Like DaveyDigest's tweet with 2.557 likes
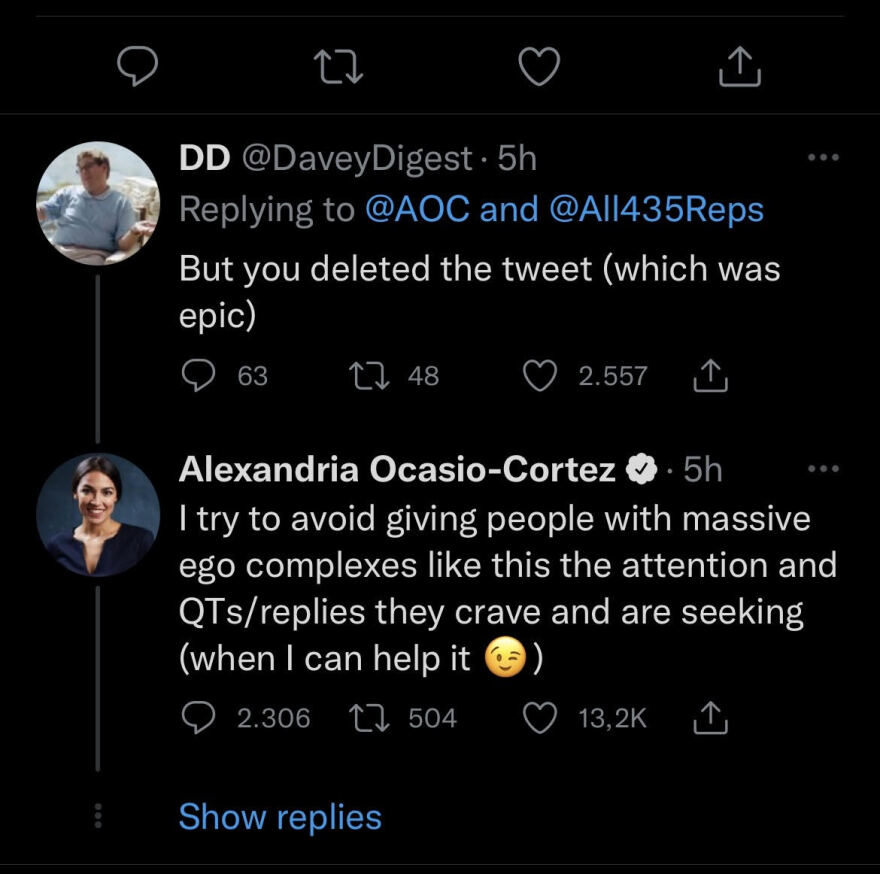 coord(540,375)
